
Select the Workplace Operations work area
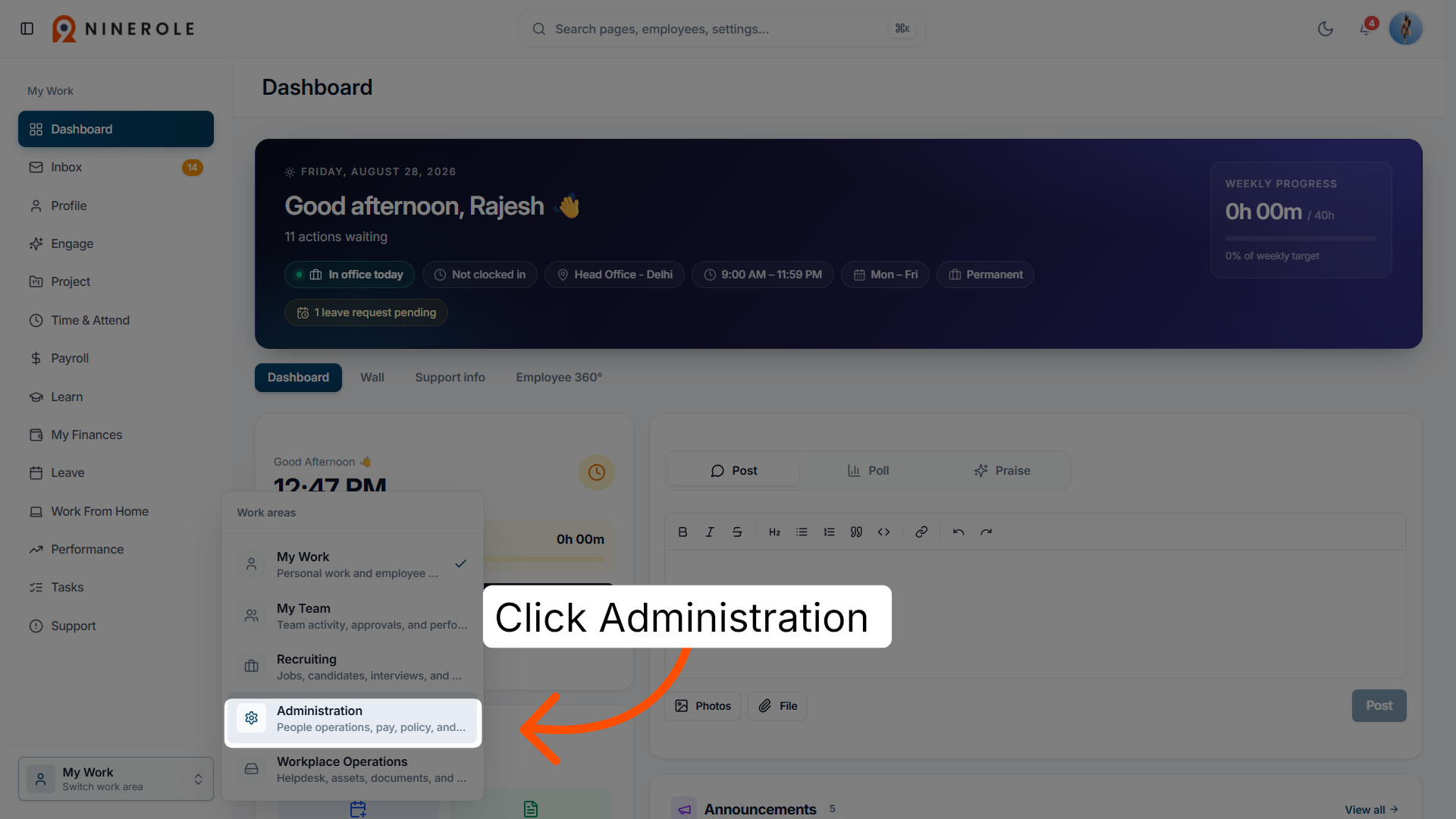coord(353,770)
